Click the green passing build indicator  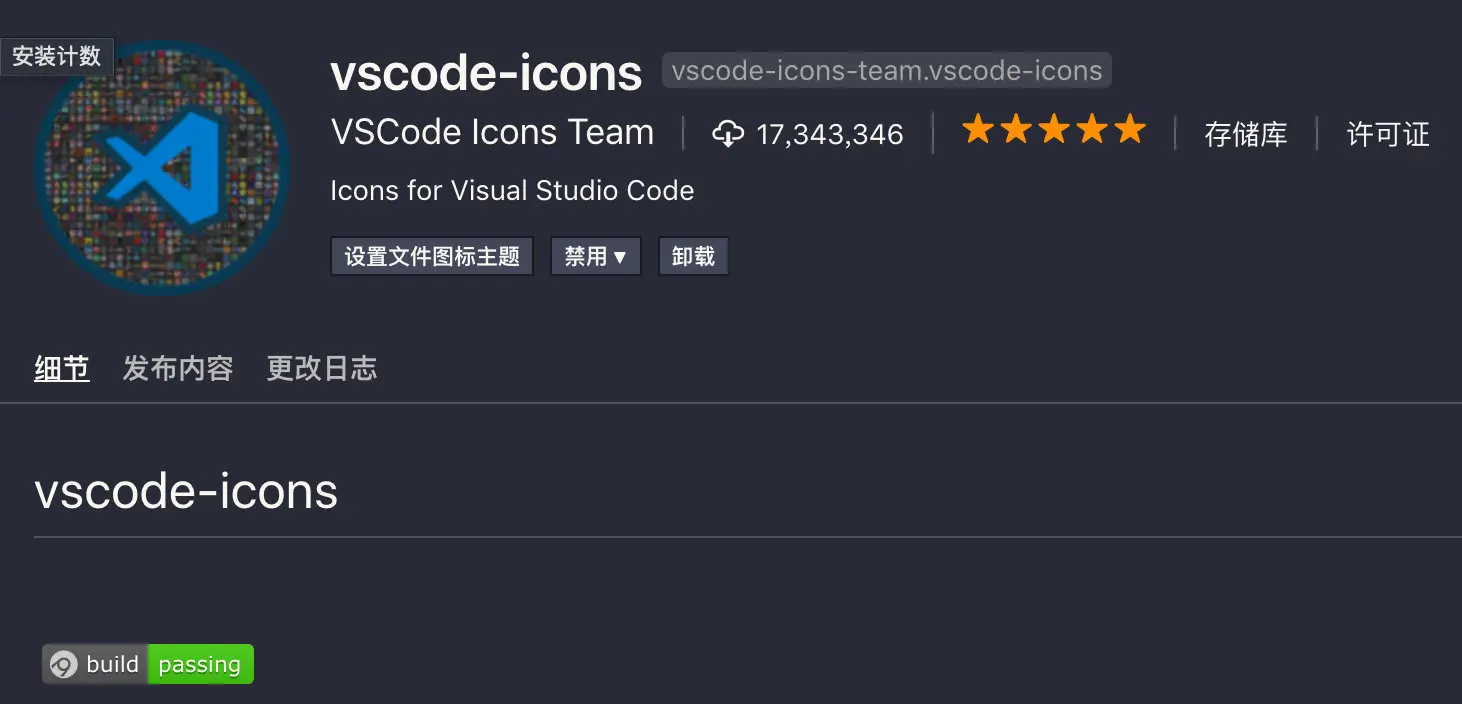200,663
